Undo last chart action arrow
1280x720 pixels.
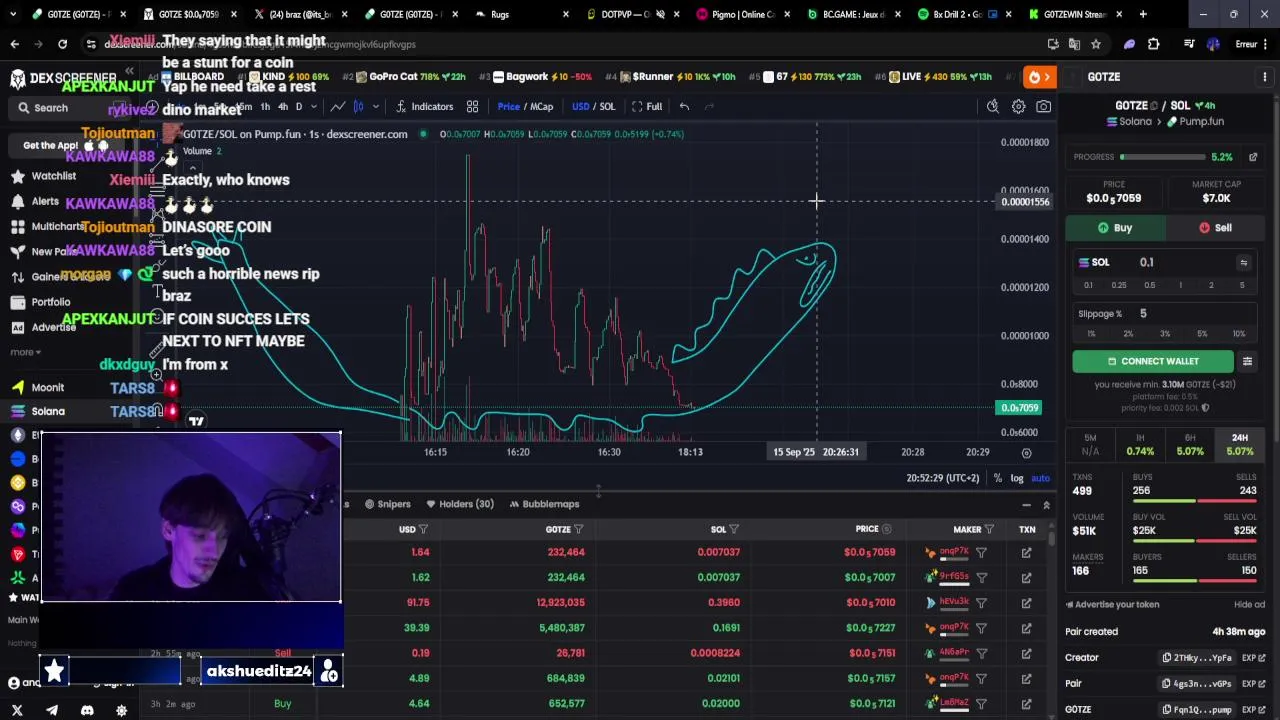click(x=684, y=106)
